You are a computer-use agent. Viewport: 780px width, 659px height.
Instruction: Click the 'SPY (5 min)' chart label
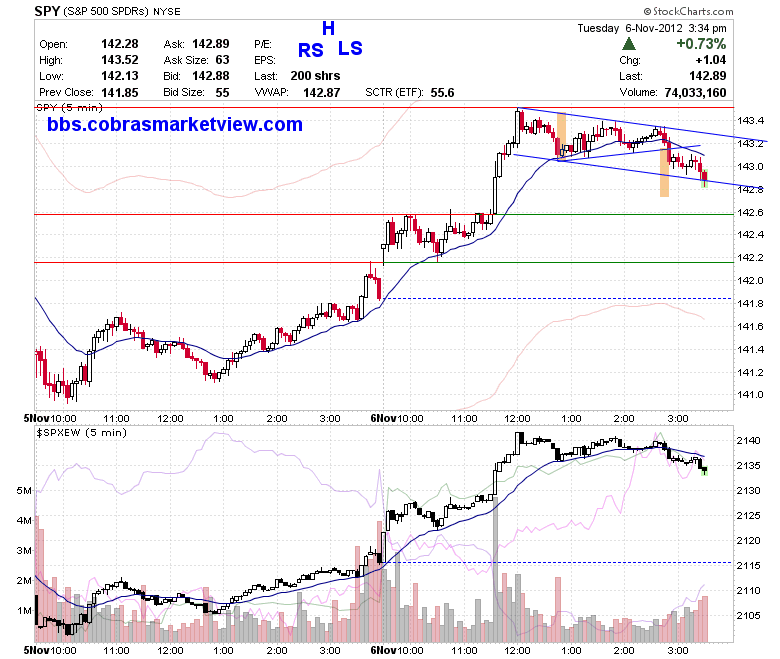point(70,107)
